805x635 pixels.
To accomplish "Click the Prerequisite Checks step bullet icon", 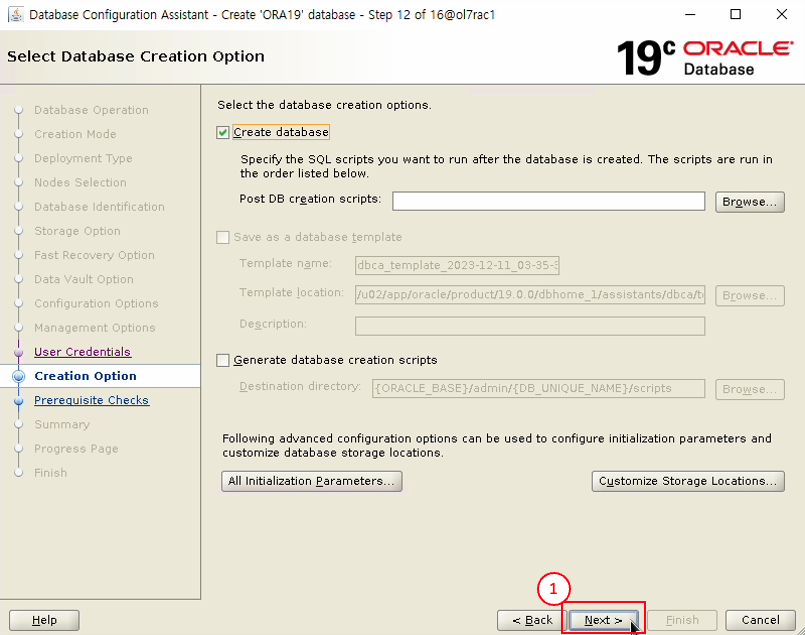I will pyautogui.click(x=18, y=400).
